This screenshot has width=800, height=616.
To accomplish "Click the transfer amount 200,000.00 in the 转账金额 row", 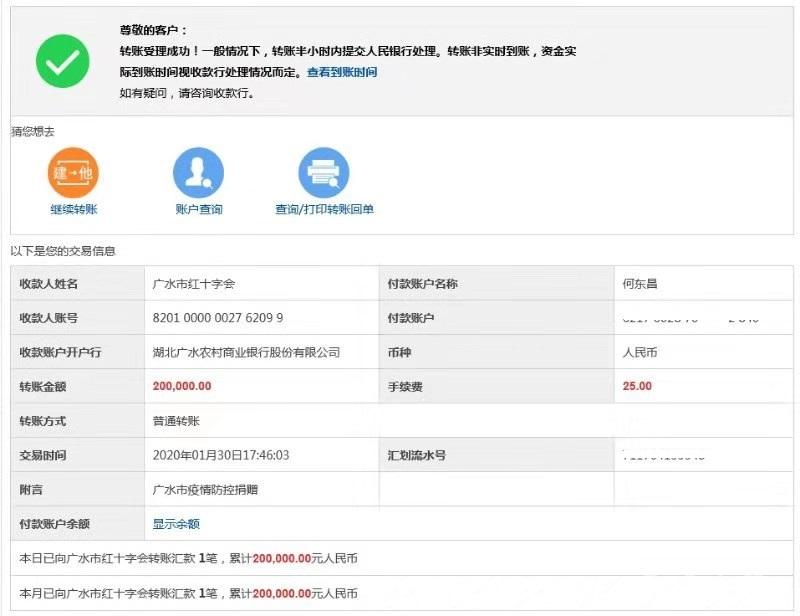I will click(x=181, y=386).
